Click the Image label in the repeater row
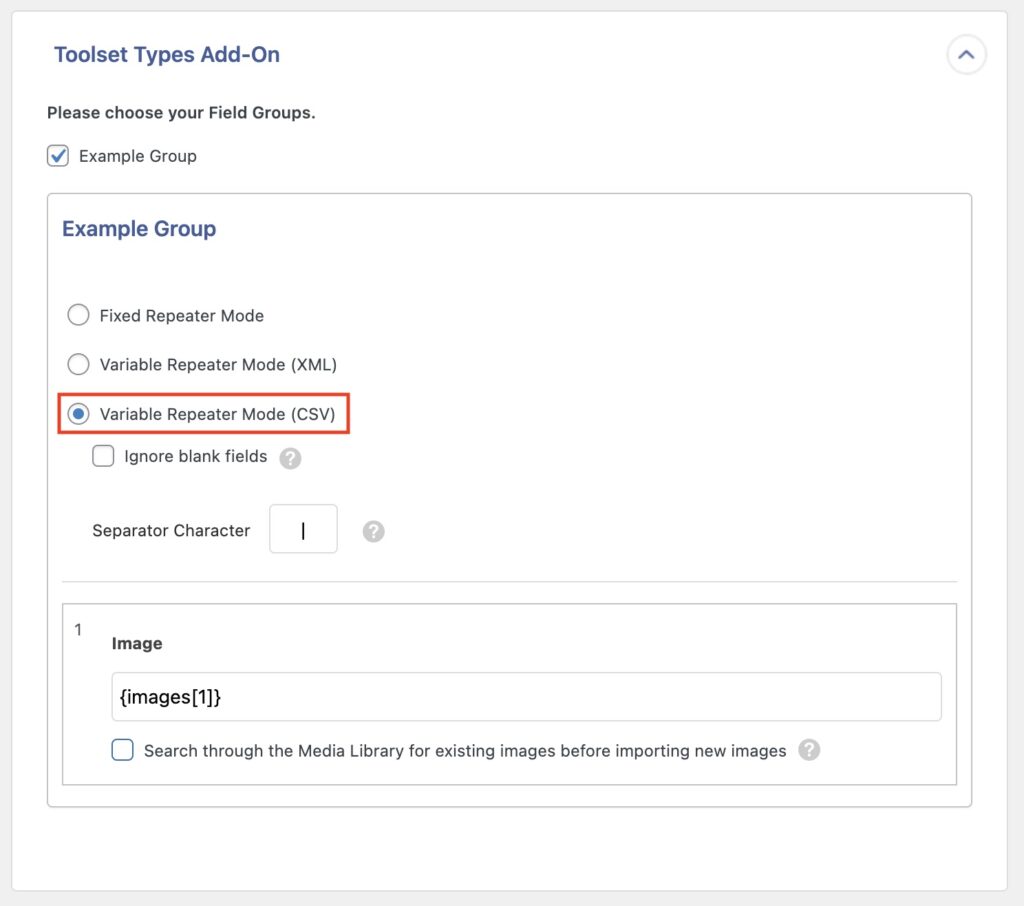 pos(137,644)
